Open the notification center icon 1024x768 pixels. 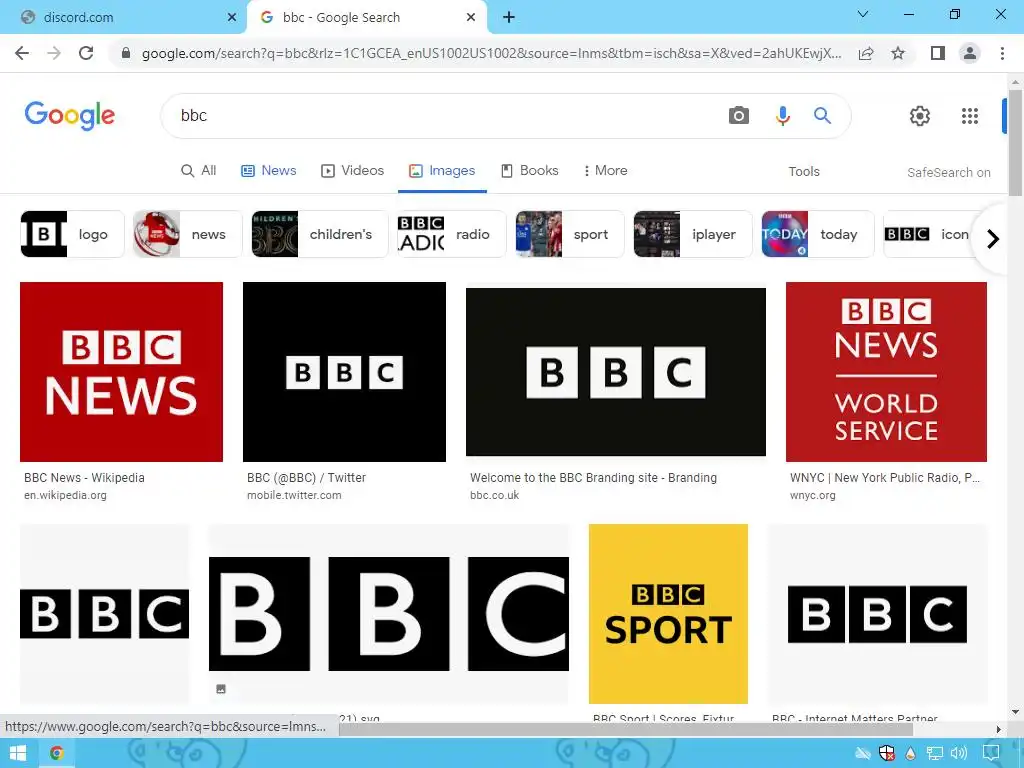point(991,754)
